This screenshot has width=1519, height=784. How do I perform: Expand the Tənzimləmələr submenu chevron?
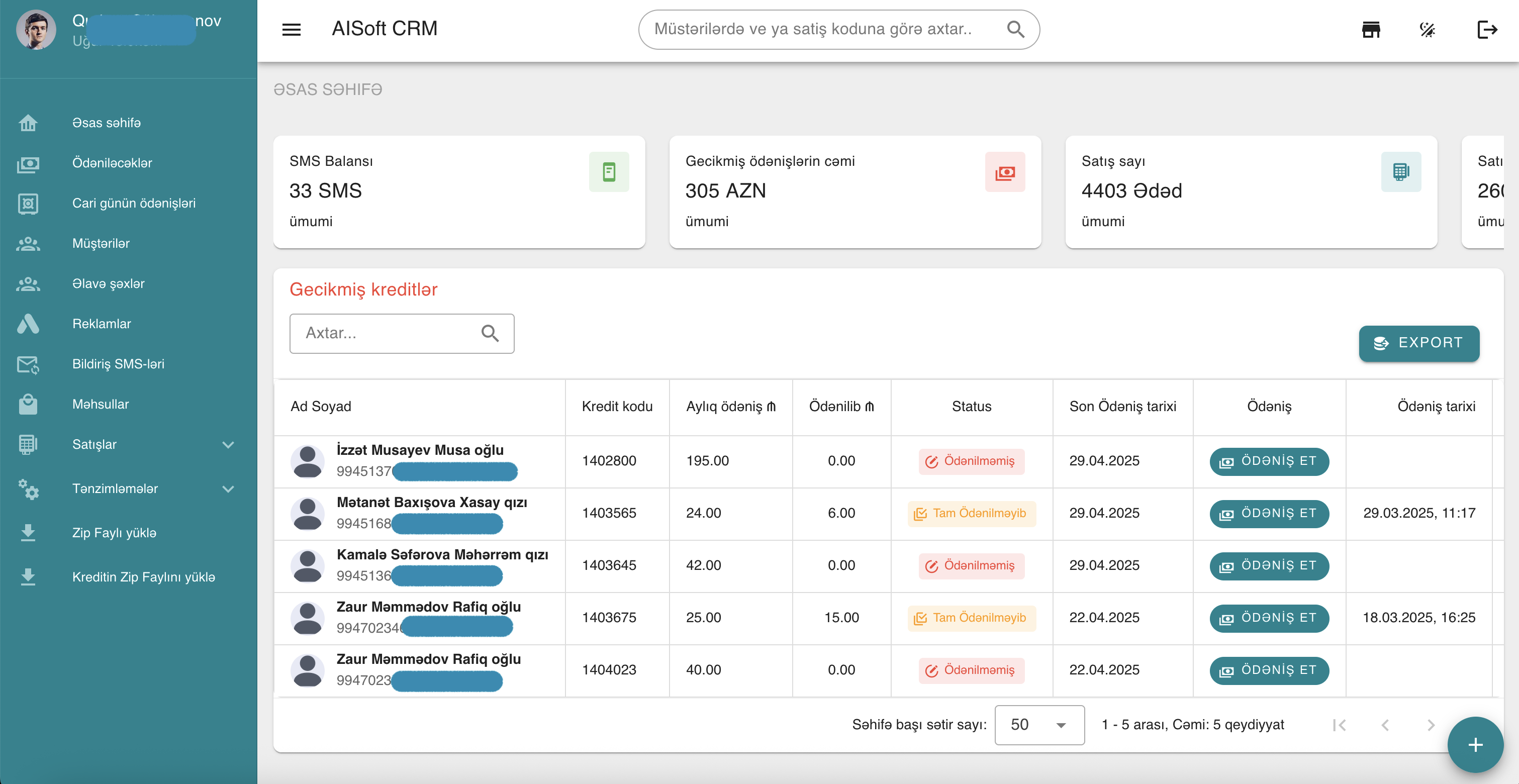tap(228, 488)
